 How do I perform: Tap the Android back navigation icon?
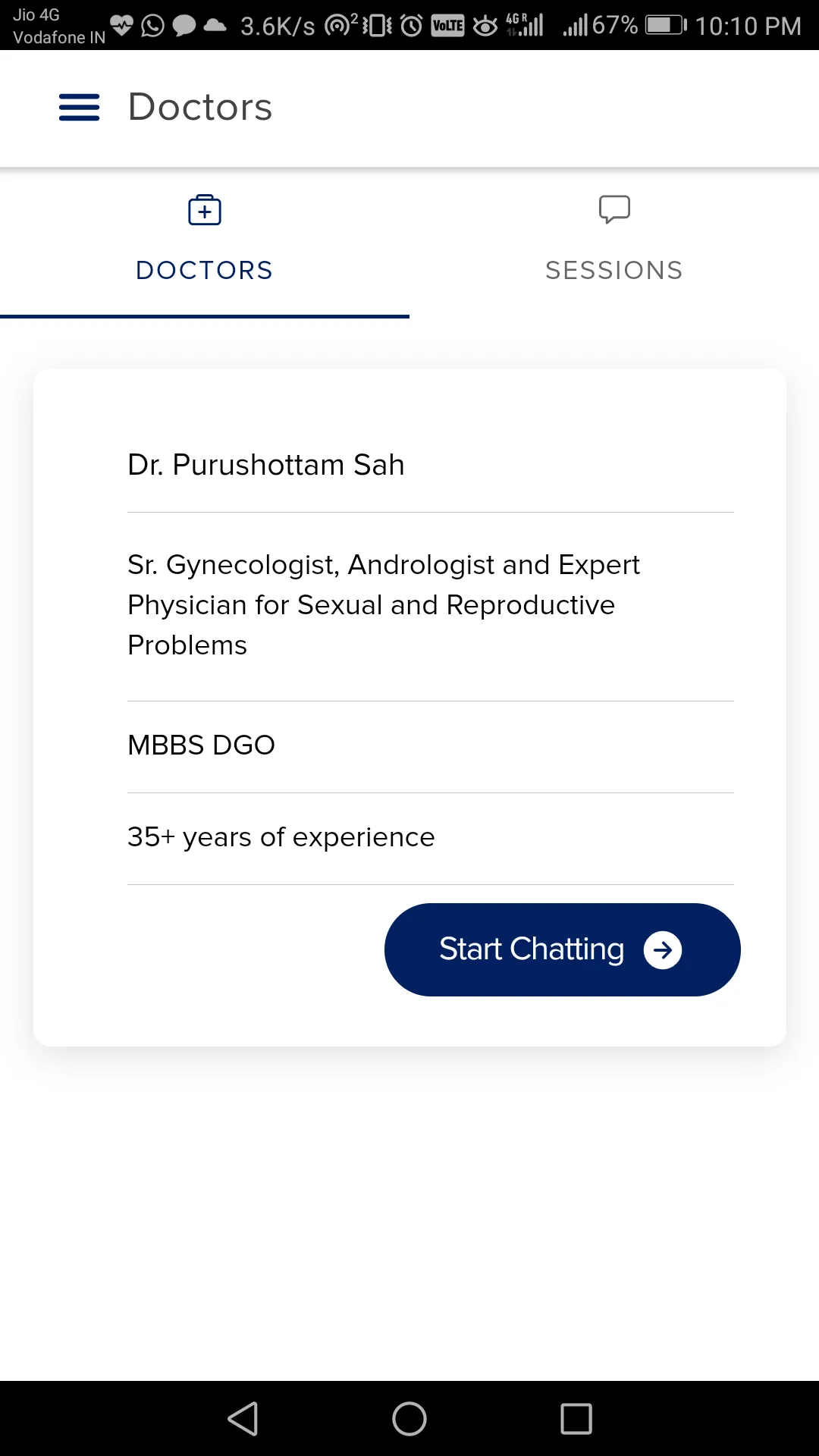[x=243, y=1419]
